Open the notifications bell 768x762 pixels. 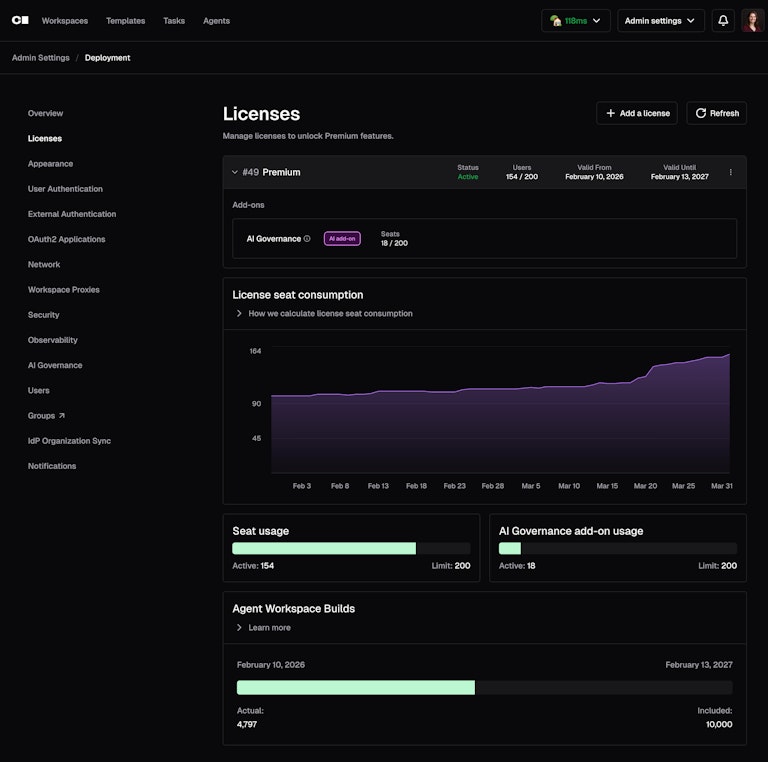coord(723,20)
